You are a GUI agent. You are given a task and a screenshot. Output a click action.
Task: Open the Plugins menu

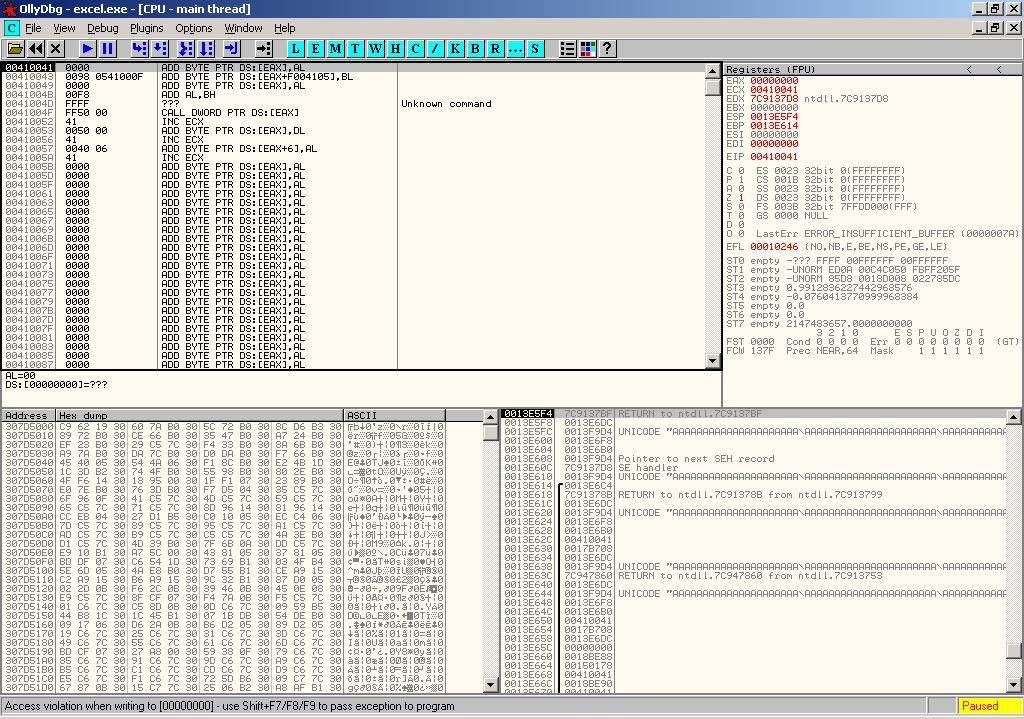[x=147, y=28]
